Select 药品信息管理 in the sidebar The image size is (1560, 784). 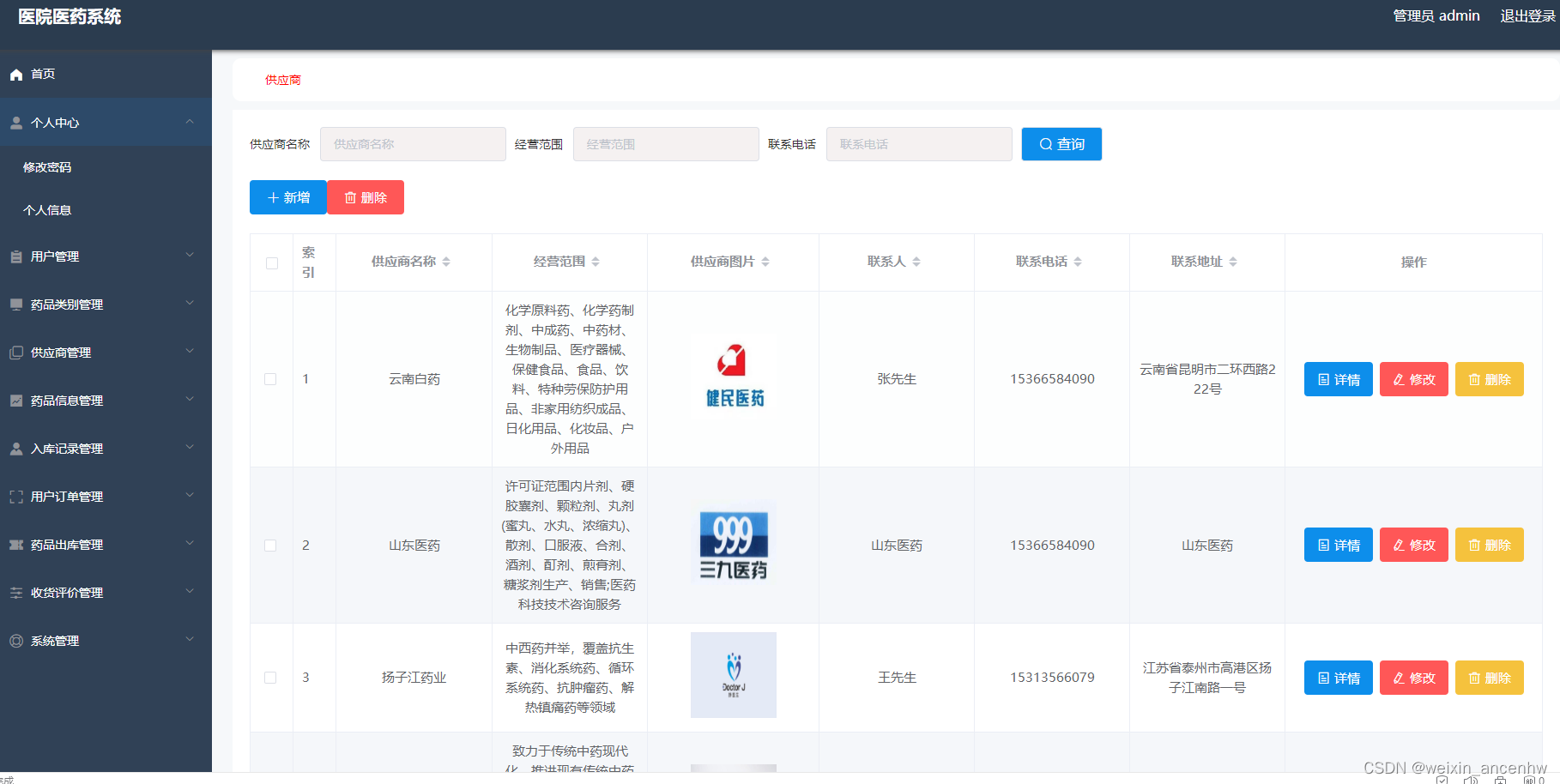coord(15,400)
